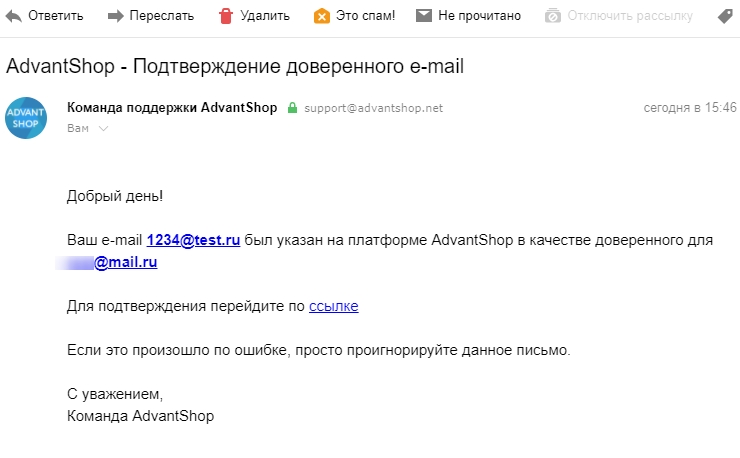Click the Не прочитано text label

[x=480, y=16]
